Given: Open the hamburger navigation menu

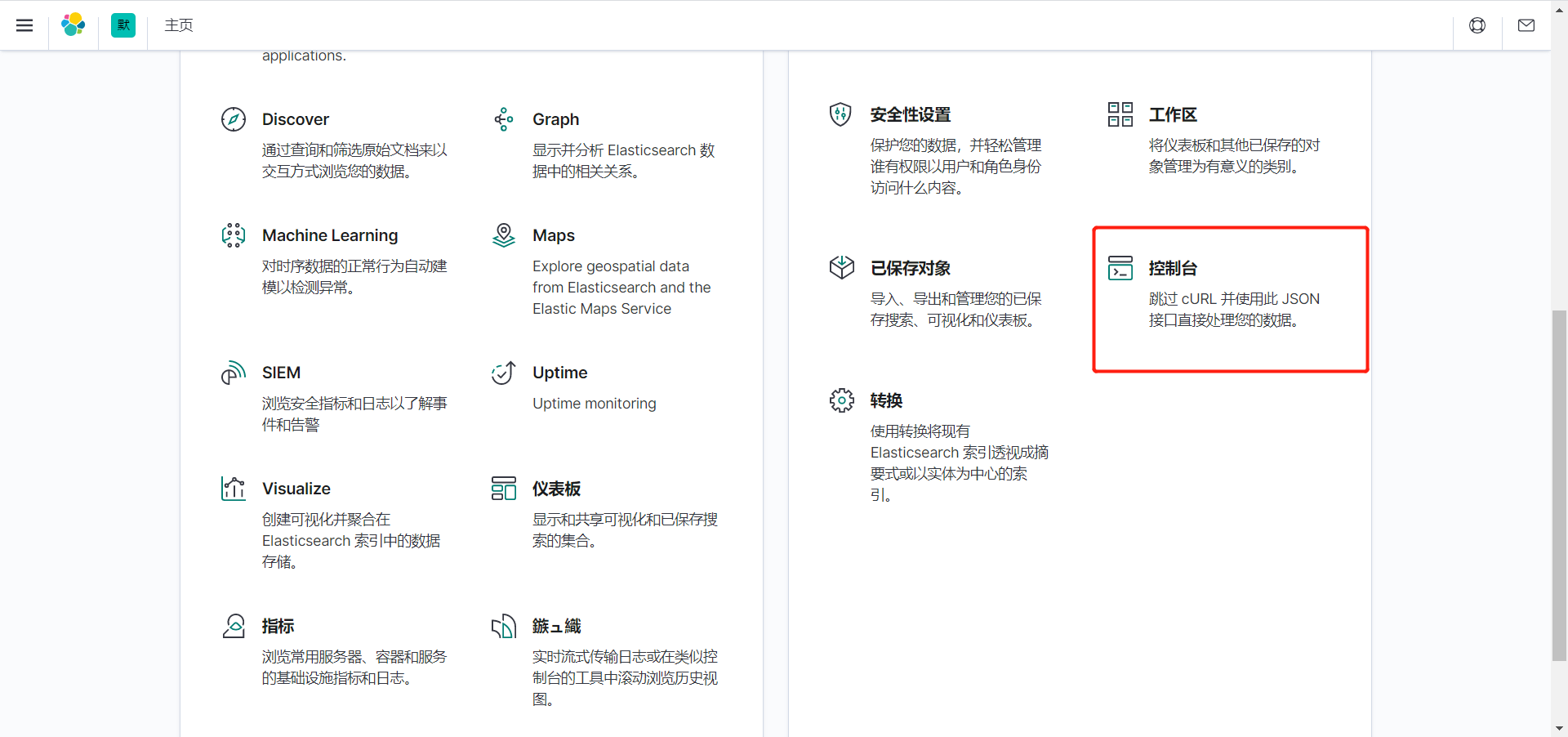Looking at the screenshot, I should coord(24,25).
